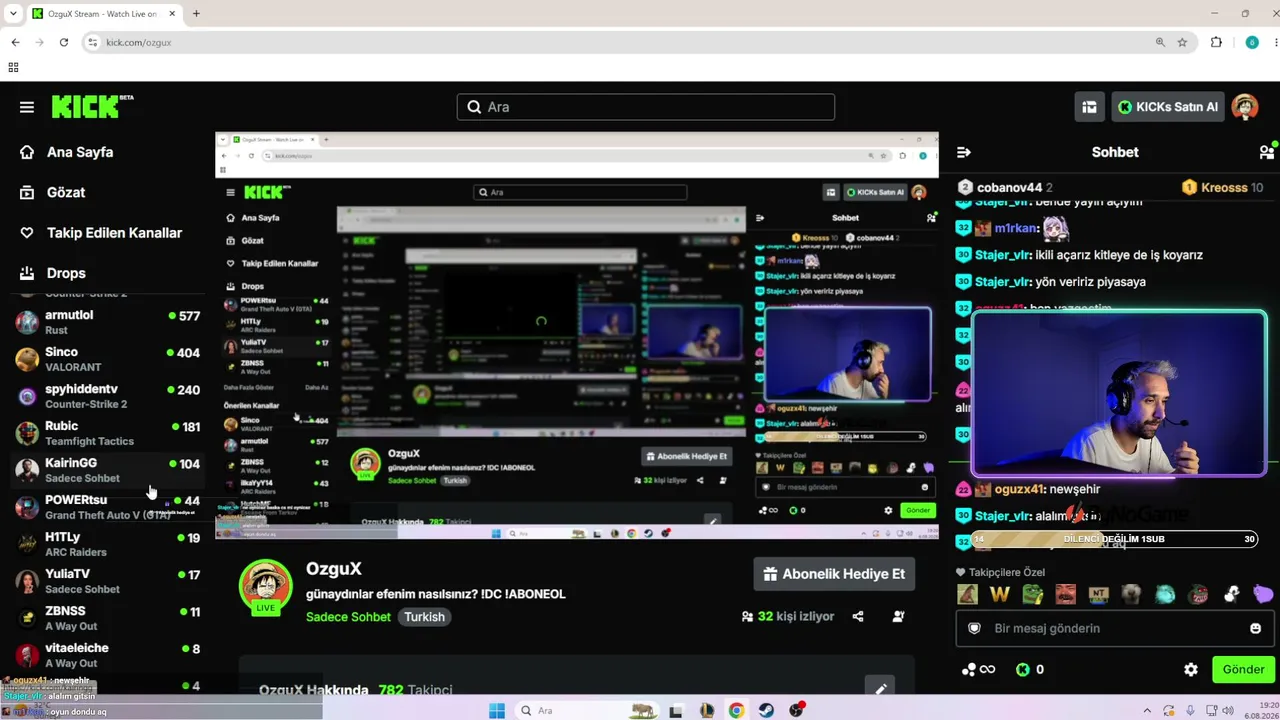Click the oguzx41 username in chat
1280x720 pixels.
point(1019,489)
